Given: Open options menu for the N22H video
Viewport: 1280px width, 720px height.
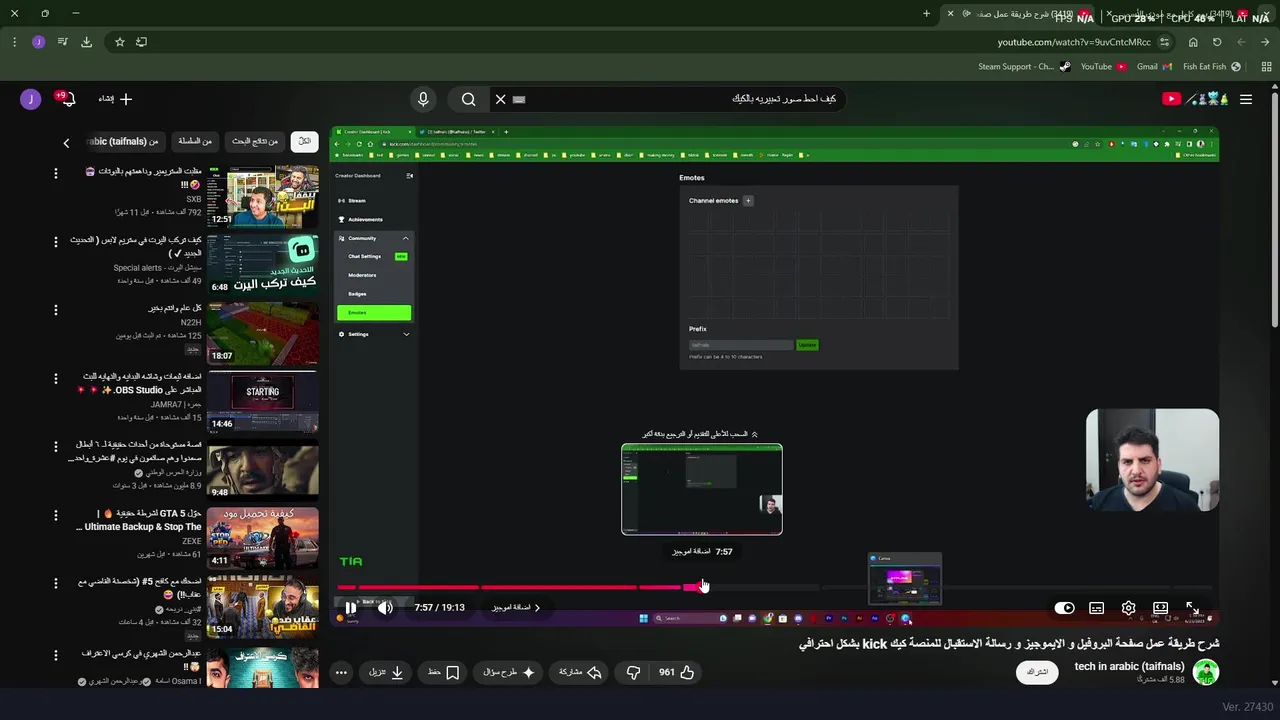Looking at the screenshot, I should pyautogui.click(x=56, y=310).
